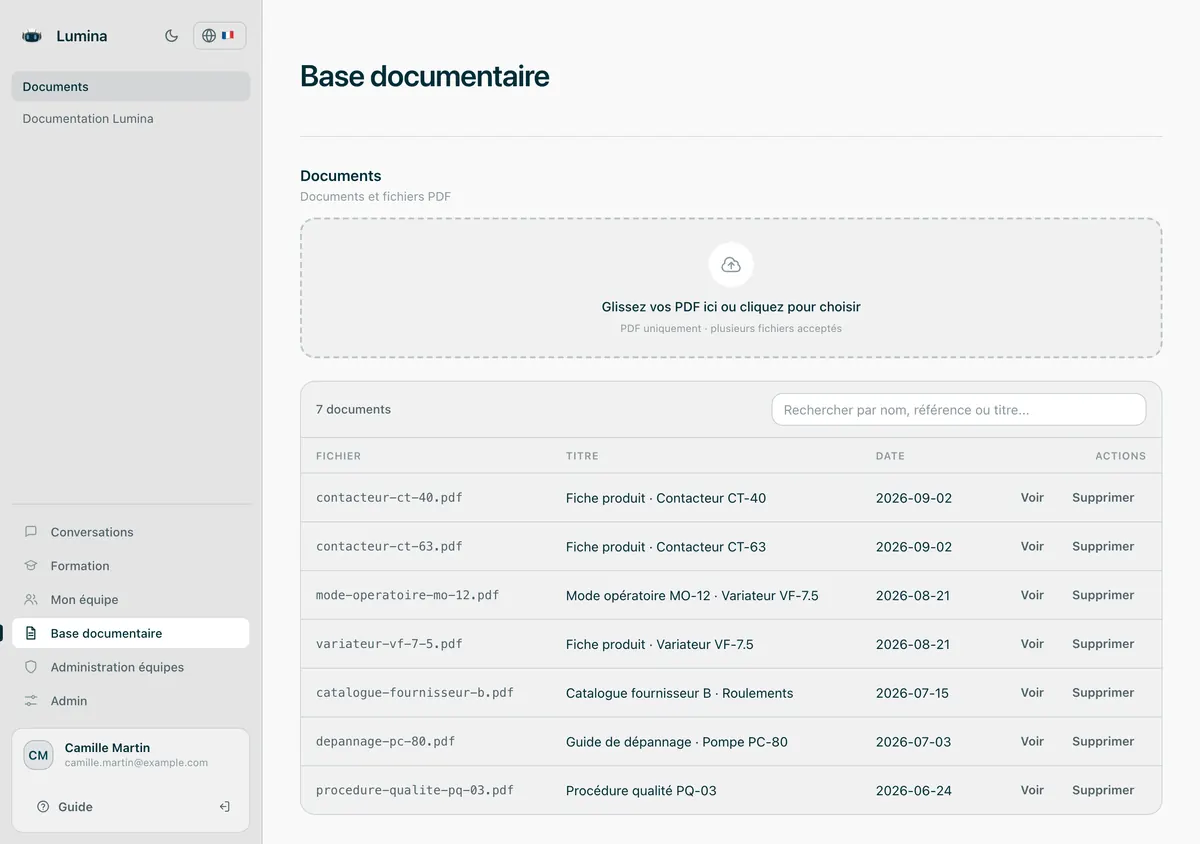The height and width of the screenshot is (844, 1200).
Task: Click the Conversations chat bubble icon
Action: (x=31, y=532)
